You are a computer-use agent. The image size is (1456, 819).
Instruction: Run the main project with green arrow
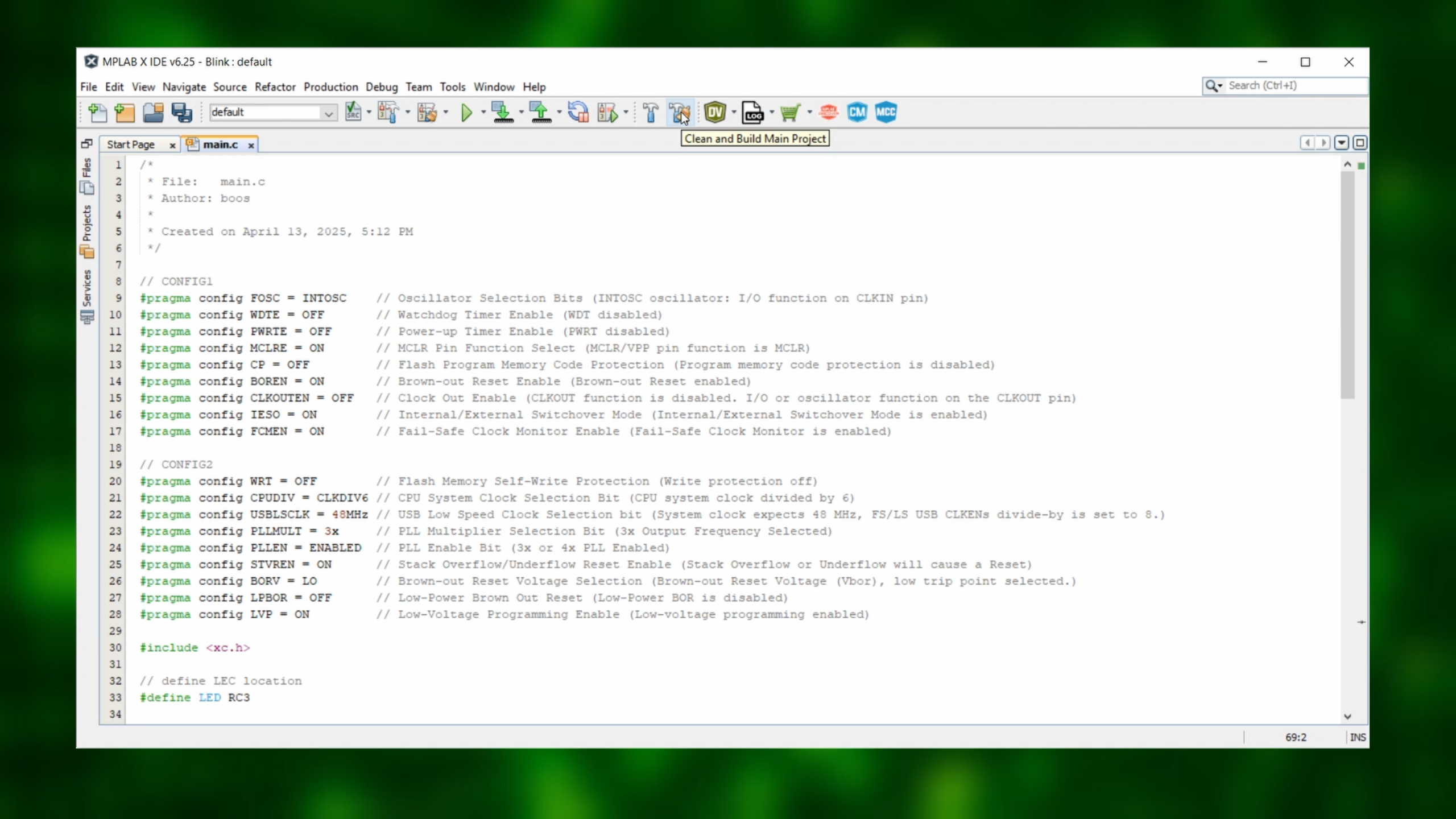tap(466, 113)
